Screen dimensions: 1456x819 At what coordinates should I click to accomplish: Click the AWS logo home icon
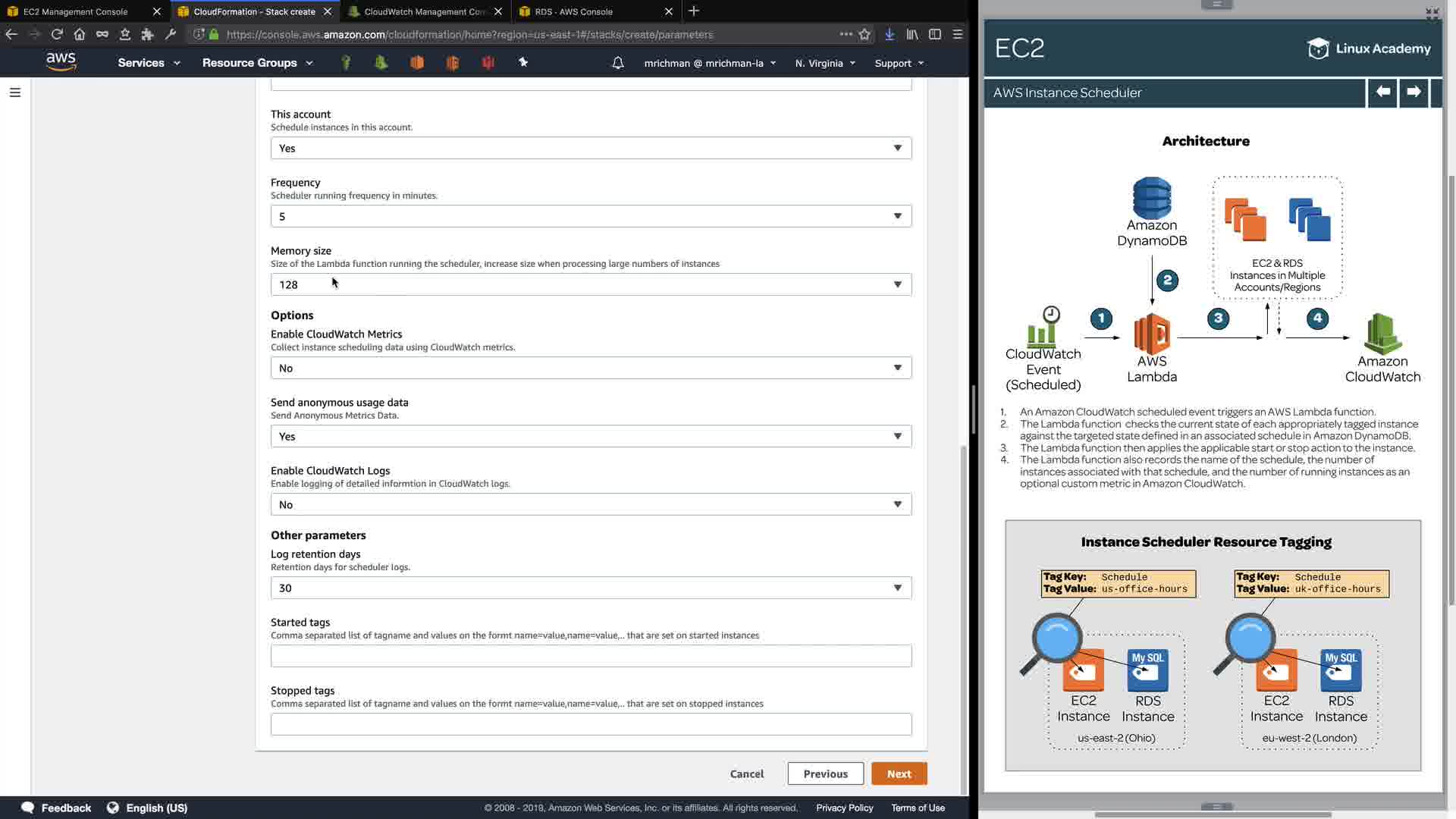click(61, 61)
